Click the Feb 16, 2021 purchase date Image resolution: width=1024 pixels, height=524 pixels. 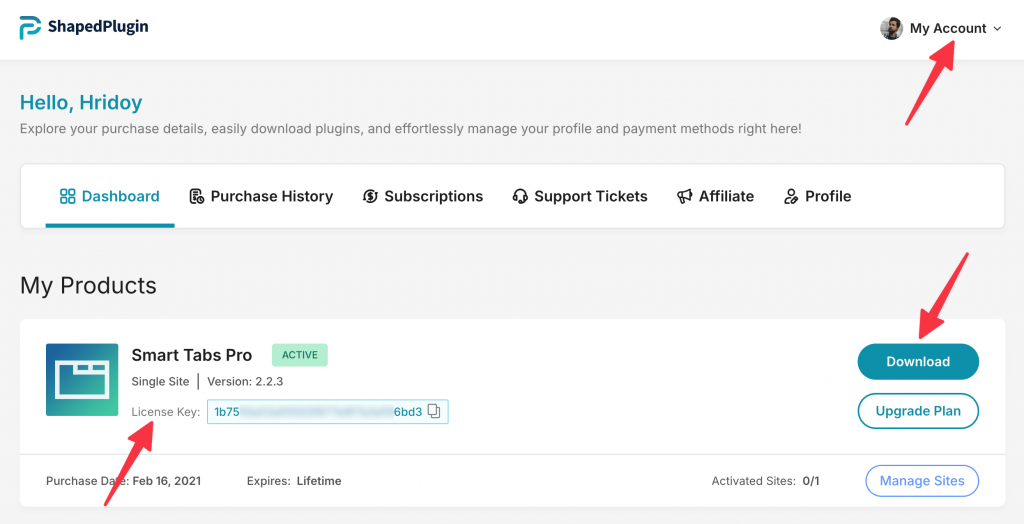(x=167, y=481)
